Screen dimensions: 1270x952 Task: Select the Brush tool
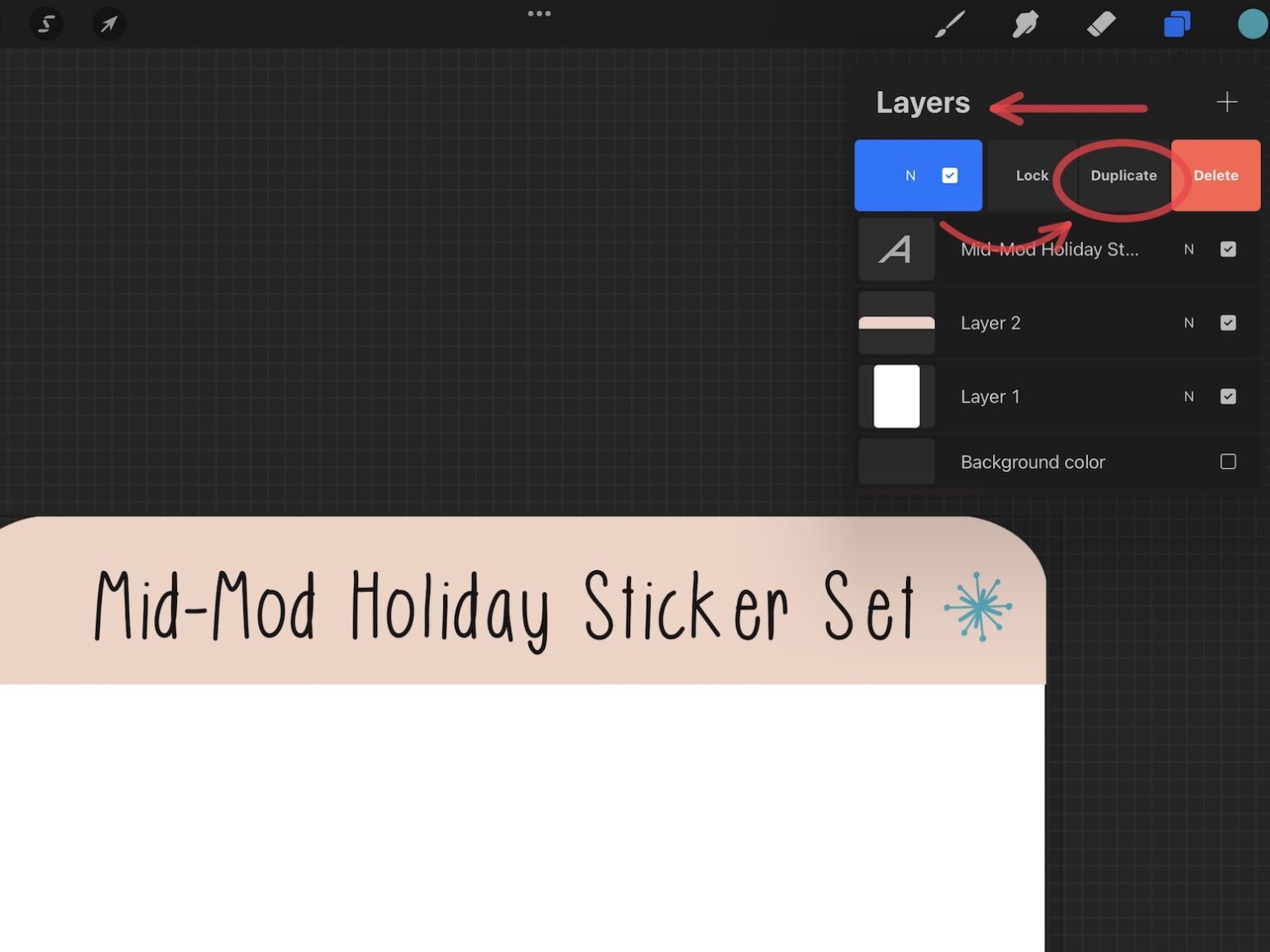pyautogui.click(x=949, y=24)
